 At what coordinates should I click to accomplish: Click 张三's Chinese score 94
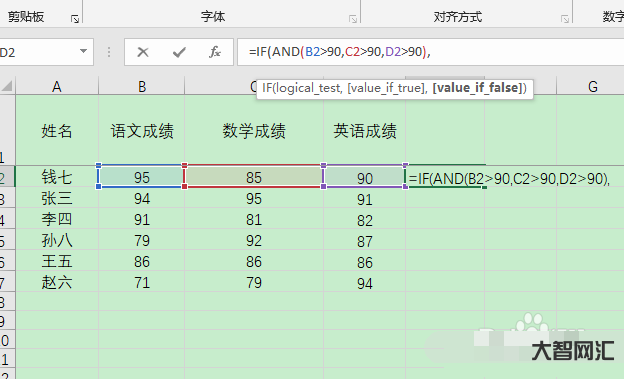coord(142,198)
